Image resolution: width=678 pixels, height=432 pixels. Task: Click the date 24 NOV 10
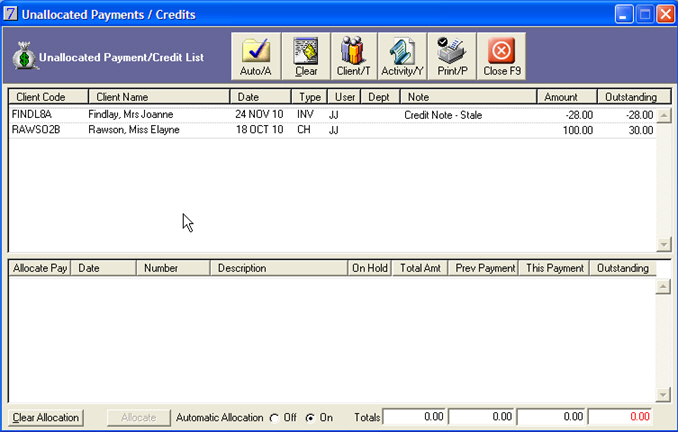pos(259,115)
